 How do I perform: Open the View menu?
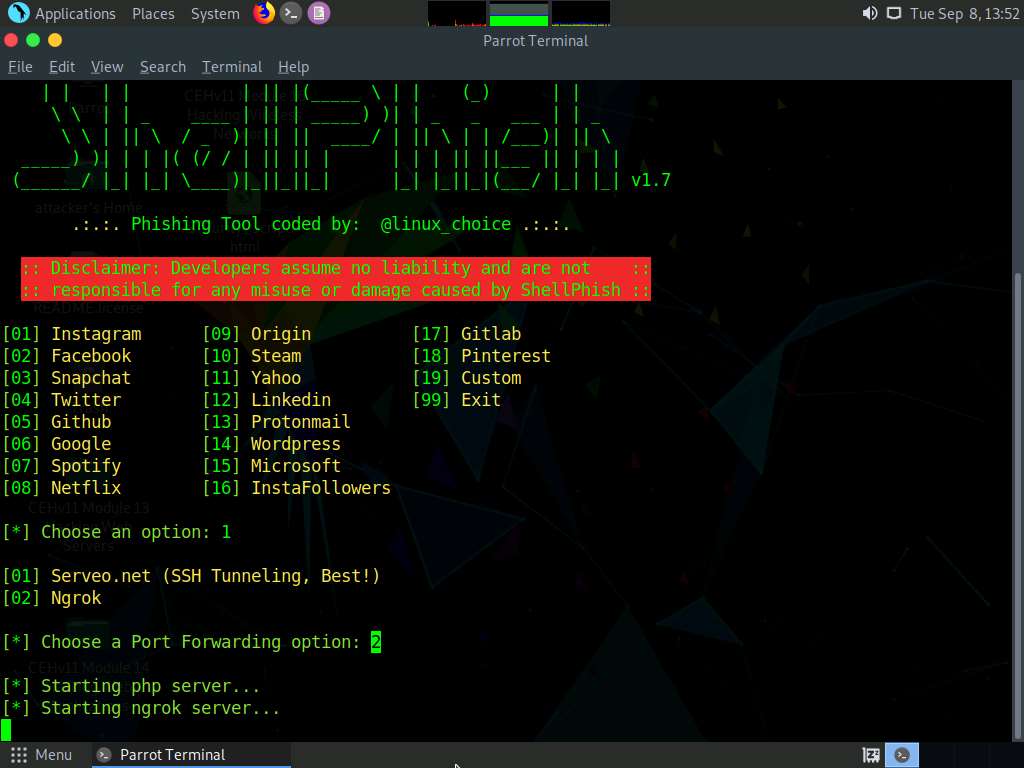click(x=107, y=67)
